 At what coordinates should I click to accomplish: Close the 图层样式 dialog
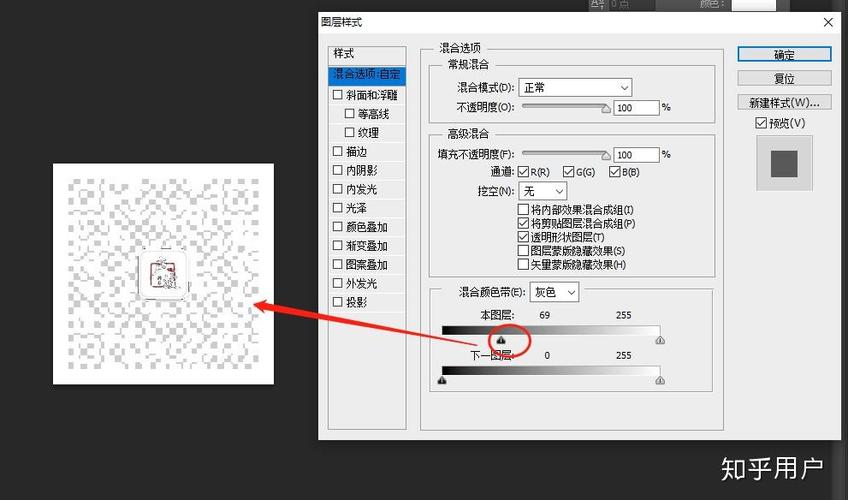point(828,22)
